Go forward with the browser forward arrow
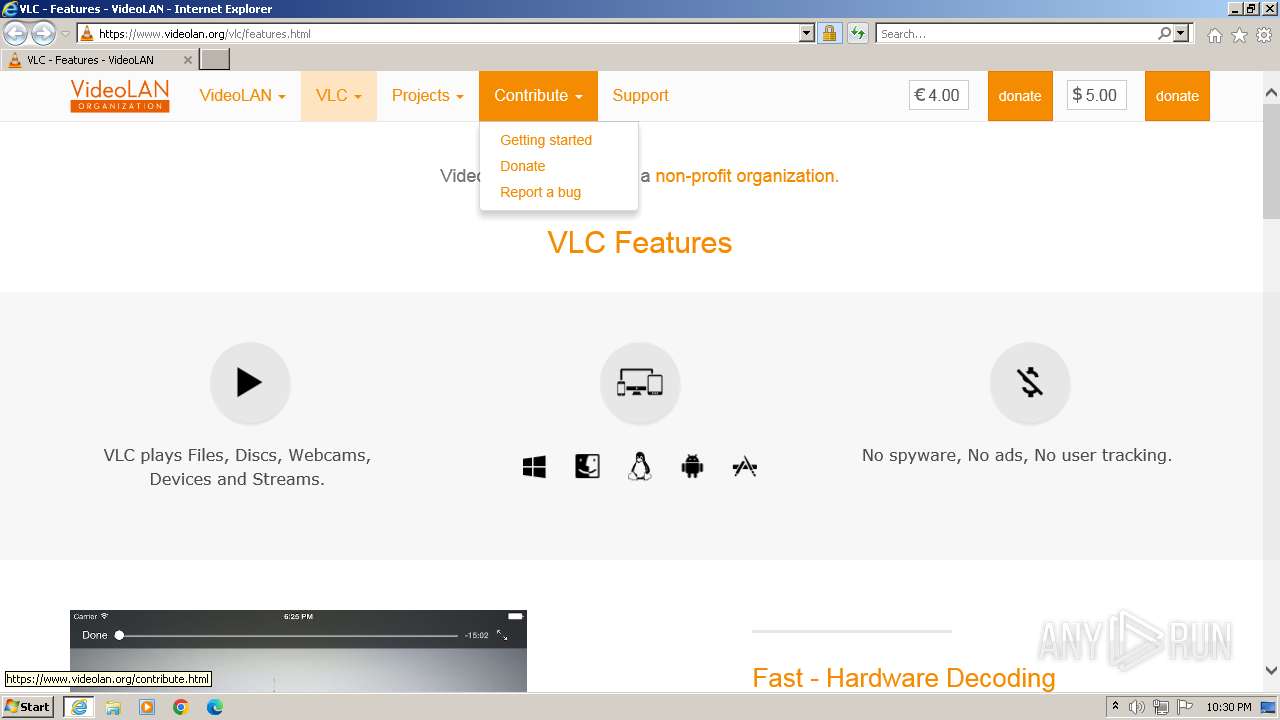 tap(43, 34)
